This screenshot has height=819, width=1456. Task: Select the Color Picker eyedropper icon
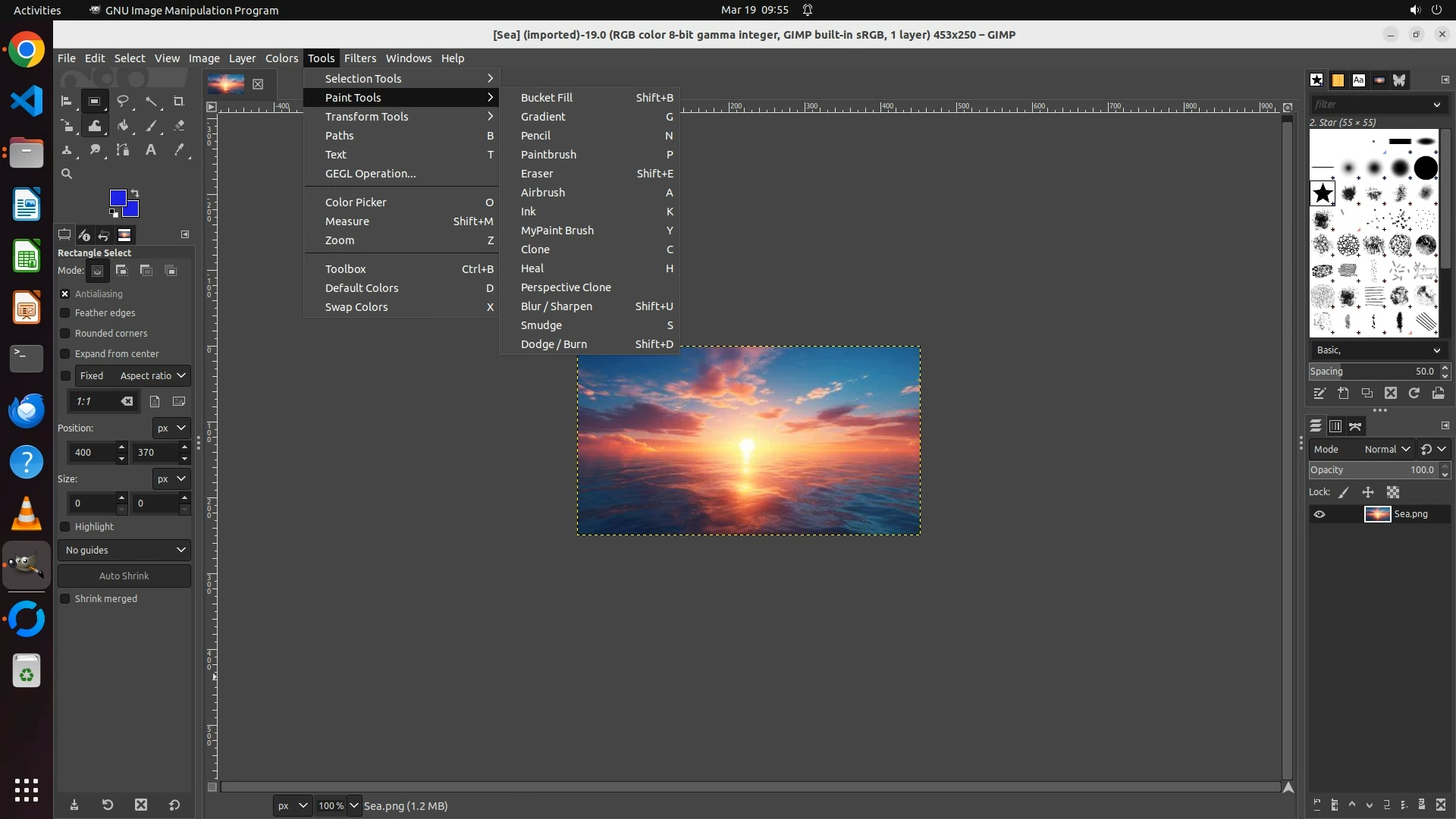(179, 150)
